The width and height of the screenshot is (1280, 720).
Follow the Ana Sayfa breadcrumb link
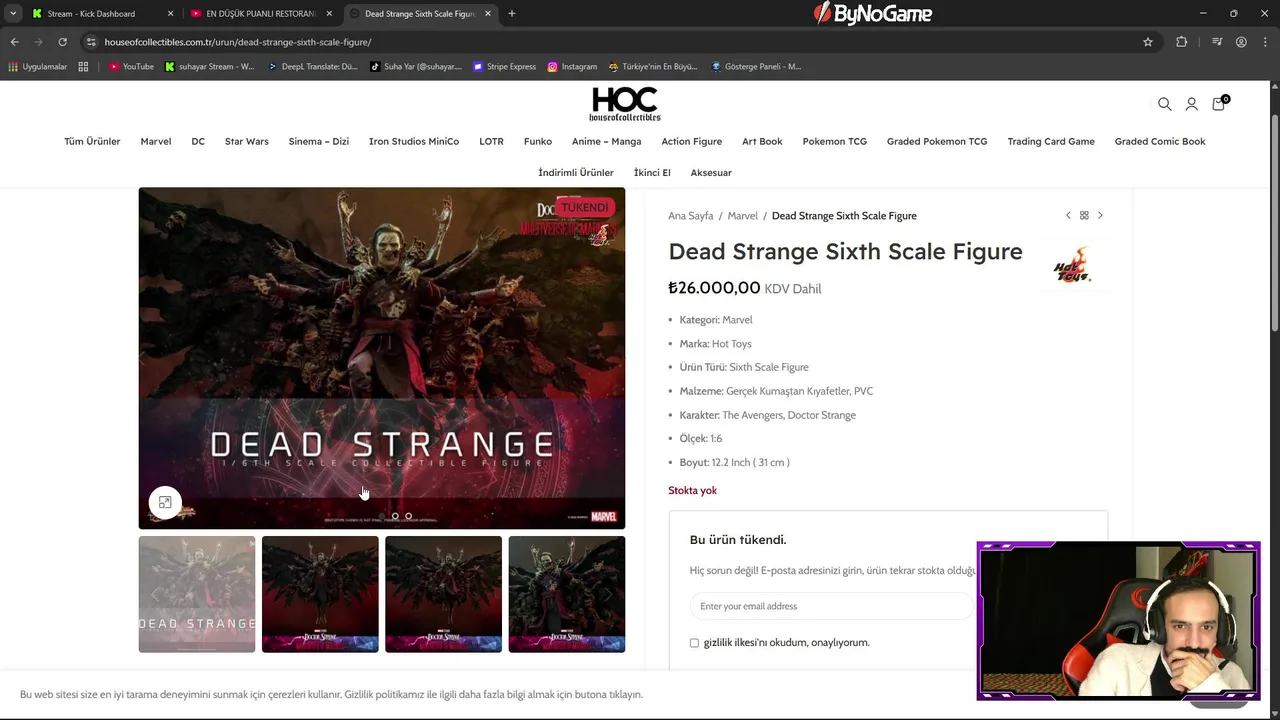pyautogui.click(x=691, y=216)
